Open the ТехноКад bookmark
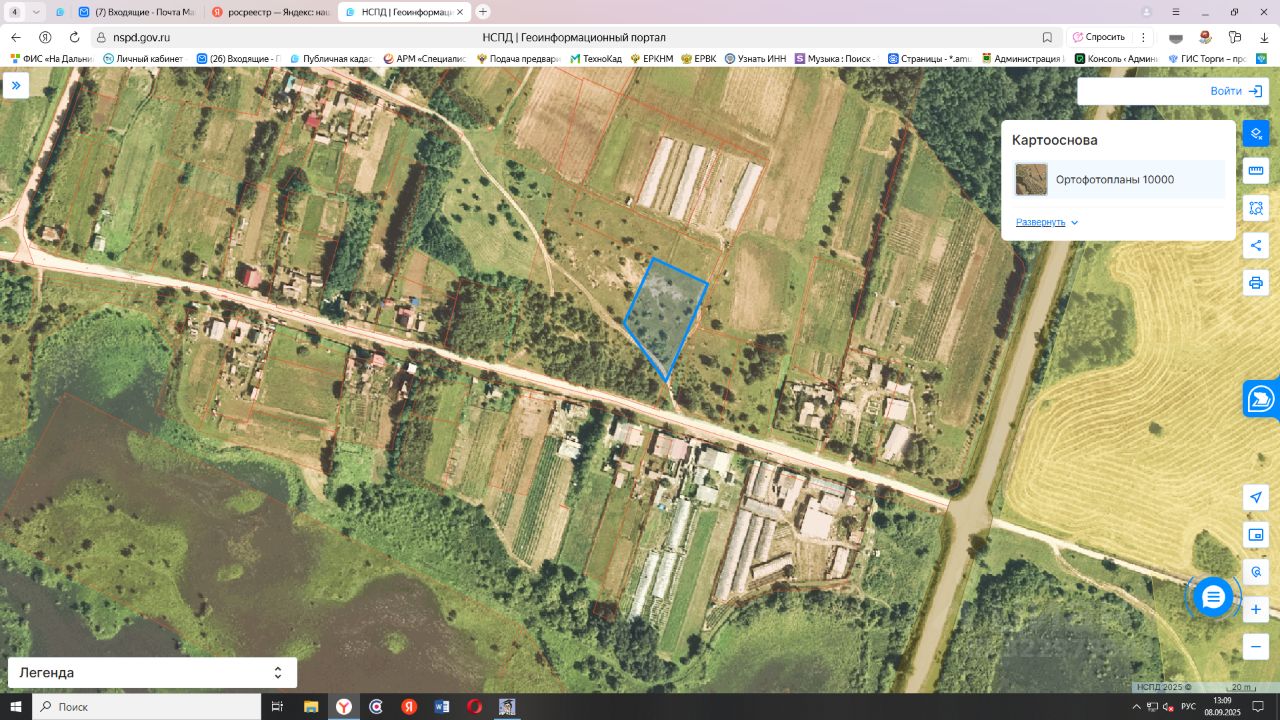Screen dimensions: 1280x720 pyautogui.click(x=596, y=59)
